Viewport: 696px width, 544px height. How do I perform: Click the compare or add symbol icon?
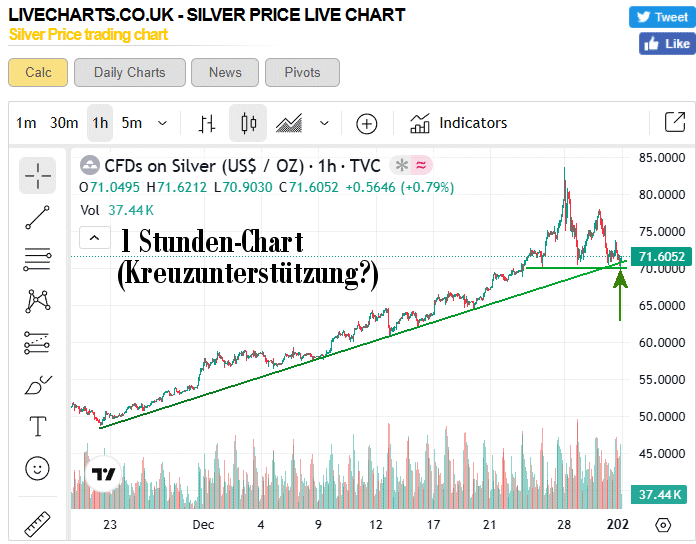click(x=367, y=123)
